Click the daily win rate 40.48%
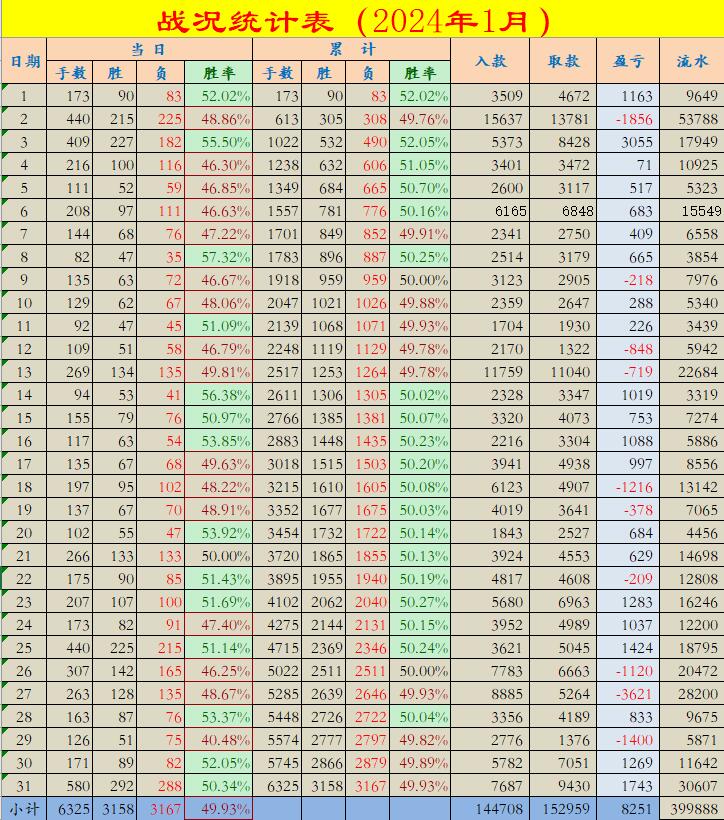This screenshot has width=724, height=820. pyautogui.click(x=219, y=740)
